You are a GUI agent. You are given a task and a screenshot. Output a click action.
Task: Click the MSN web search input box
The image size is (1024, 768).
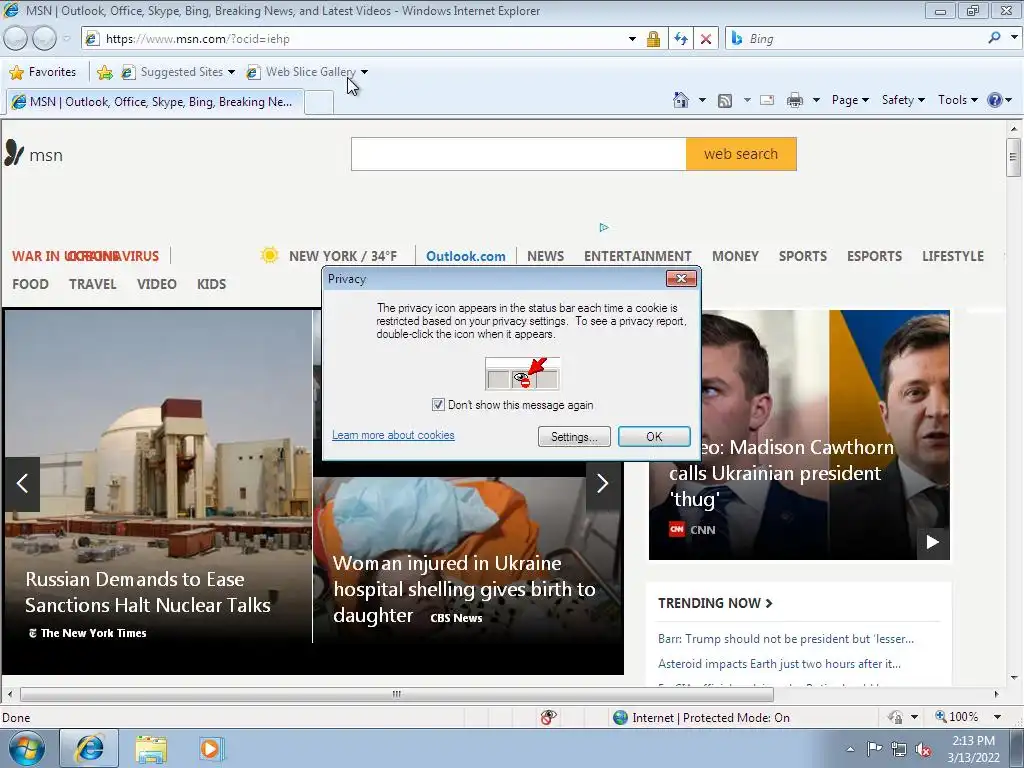point(519,154)
